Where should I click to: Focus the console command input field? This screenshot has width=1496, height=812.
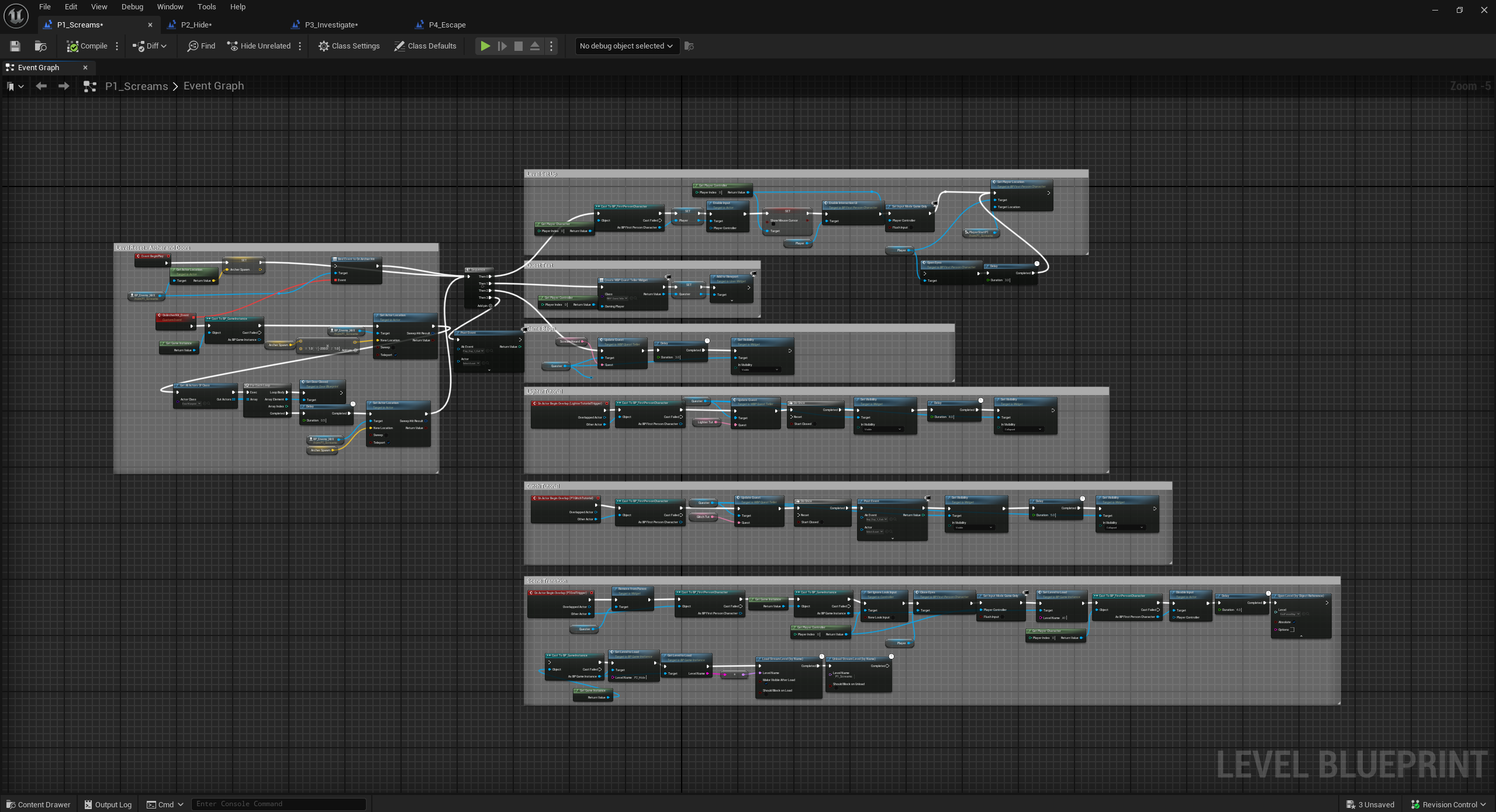point(278,804)
